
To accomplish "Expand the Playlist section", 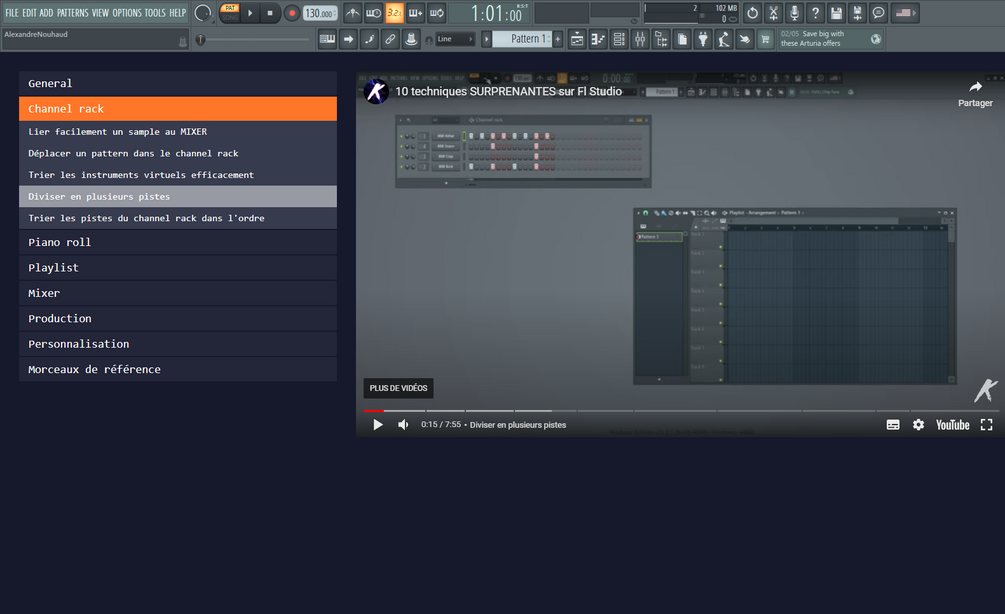I will tap(178, 268).
